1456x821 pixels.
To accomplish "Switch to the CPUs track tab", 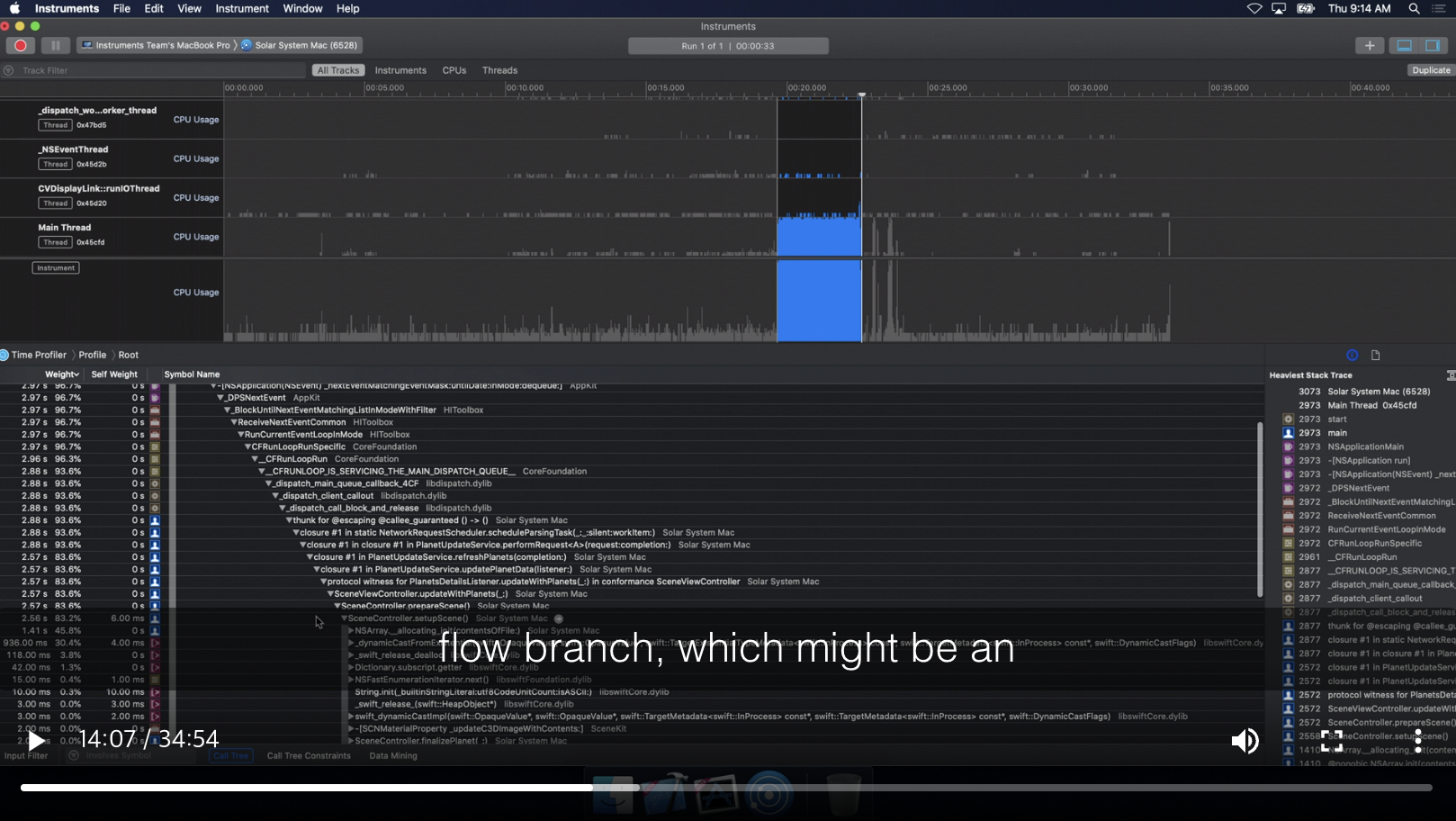I will pos(454,70).
